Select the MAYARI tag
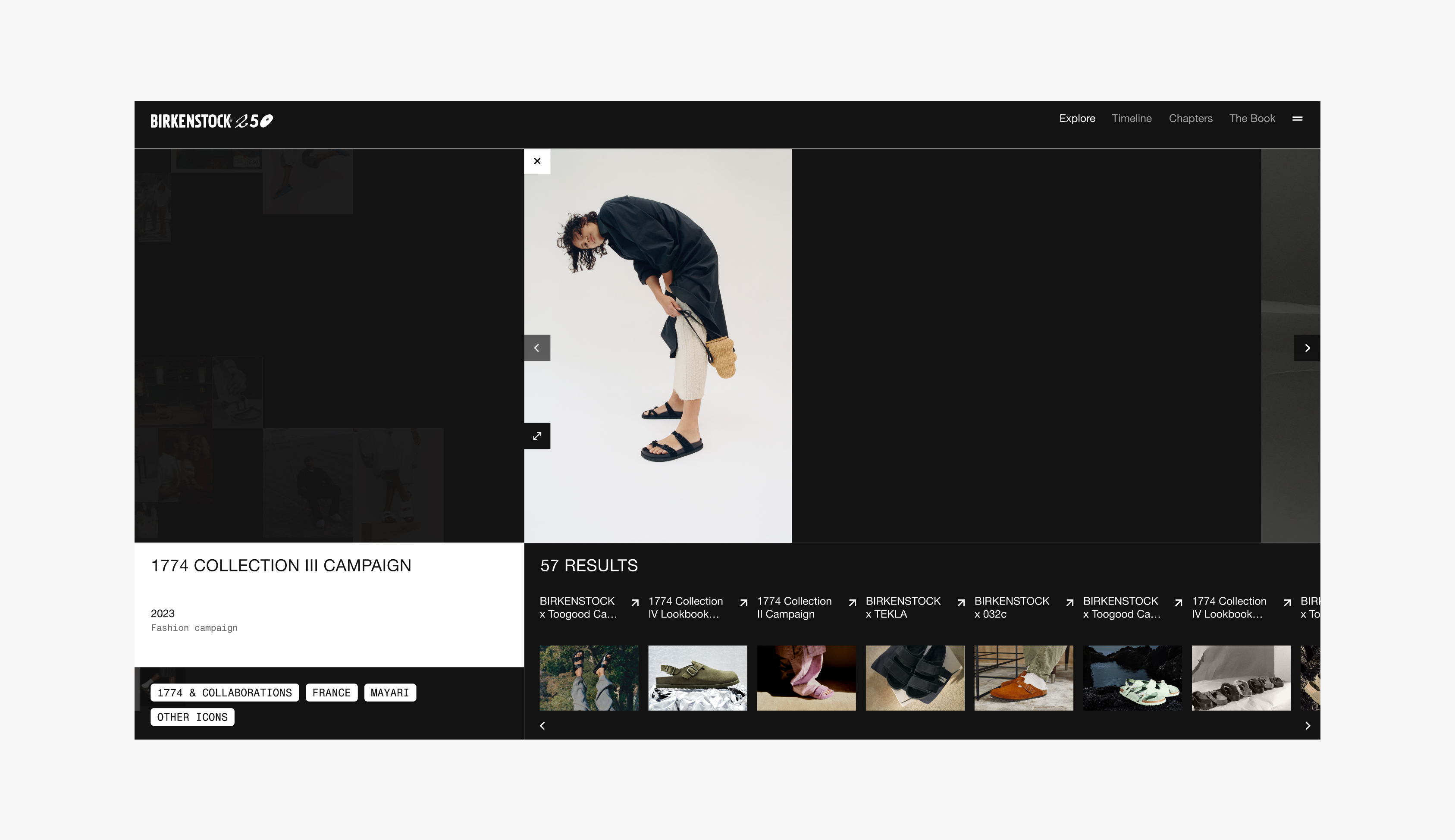 (390, 692)
